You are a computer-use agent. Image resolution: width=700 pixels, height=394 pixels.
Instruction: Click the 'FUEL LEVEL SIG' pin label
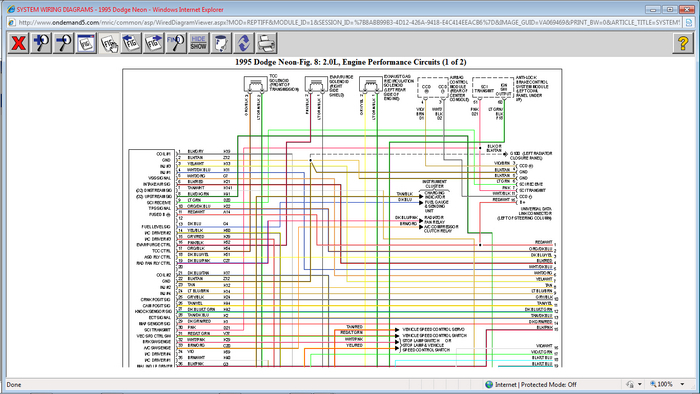click(x=156, y=227)
